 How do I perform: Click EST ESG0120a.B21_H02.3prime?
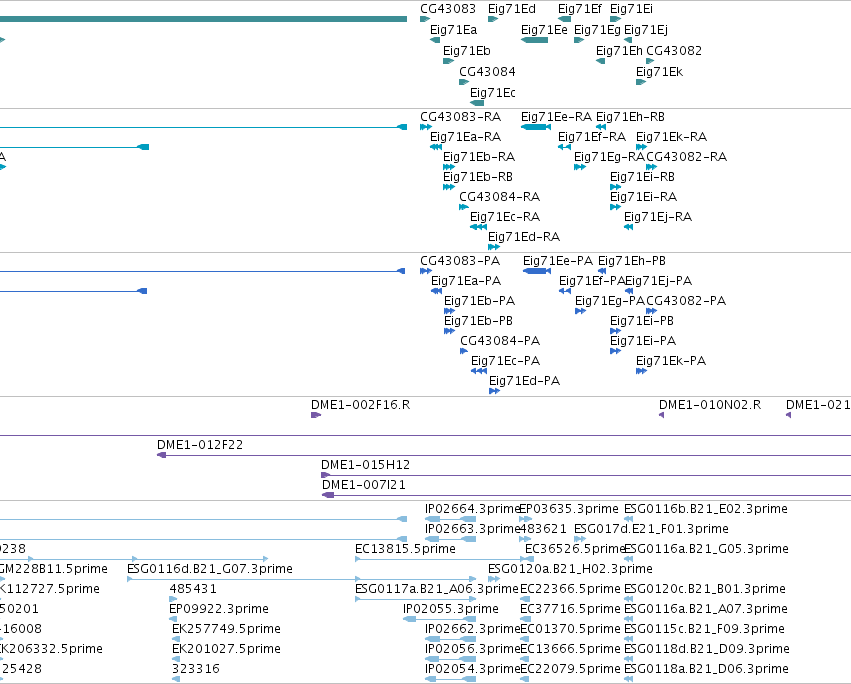pos(570,569)
